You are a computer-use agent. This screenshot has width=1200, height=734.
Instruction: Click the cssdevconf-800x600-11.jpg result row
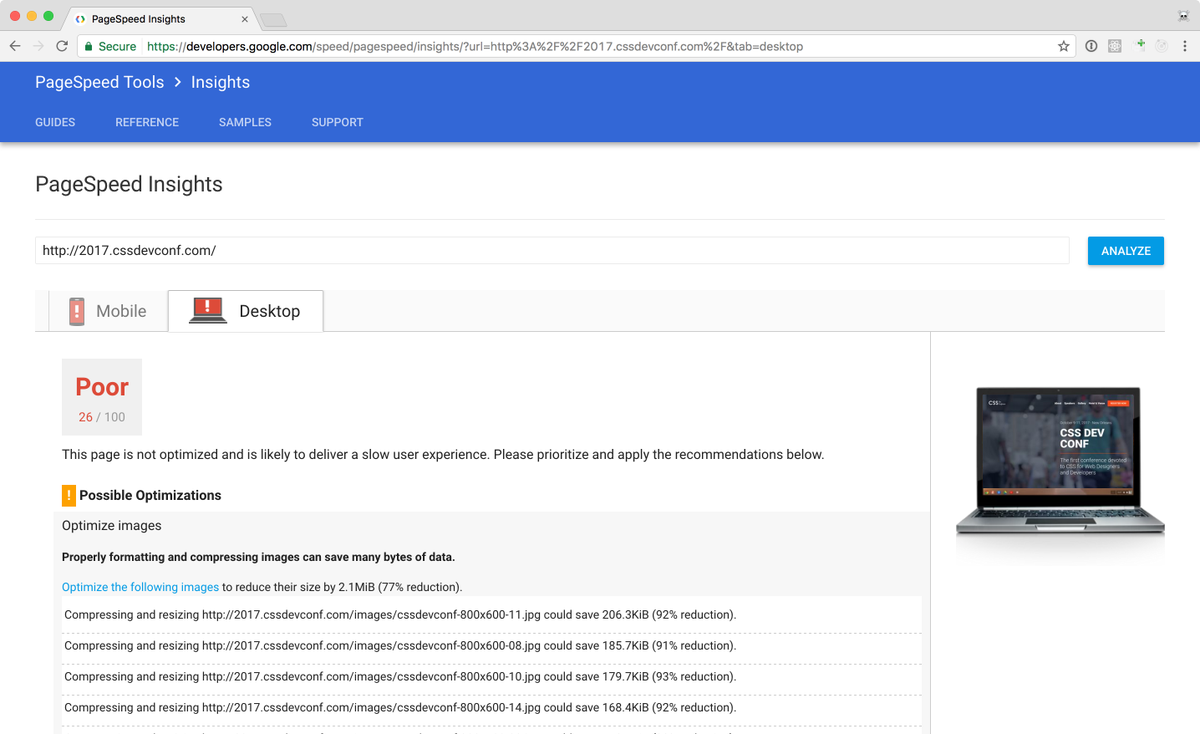pyautogui.click(x=492, y=615)
